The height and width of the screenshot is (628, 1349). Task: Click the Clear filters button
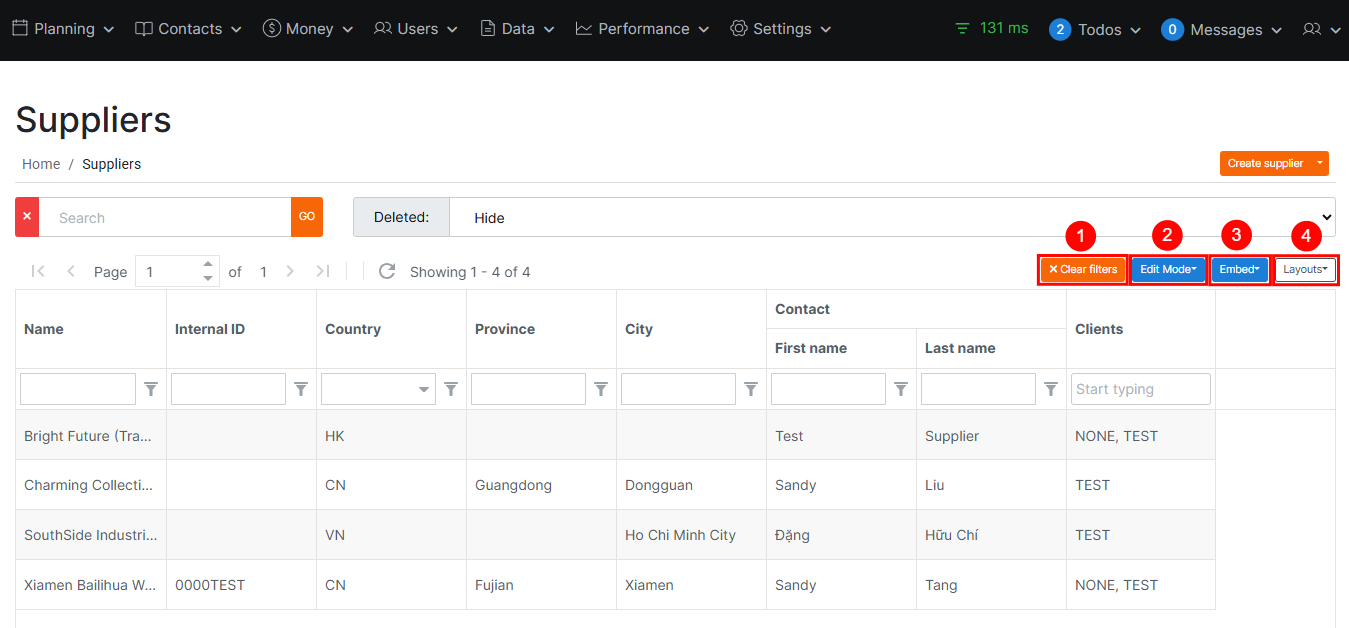[x=1083, y=270]
